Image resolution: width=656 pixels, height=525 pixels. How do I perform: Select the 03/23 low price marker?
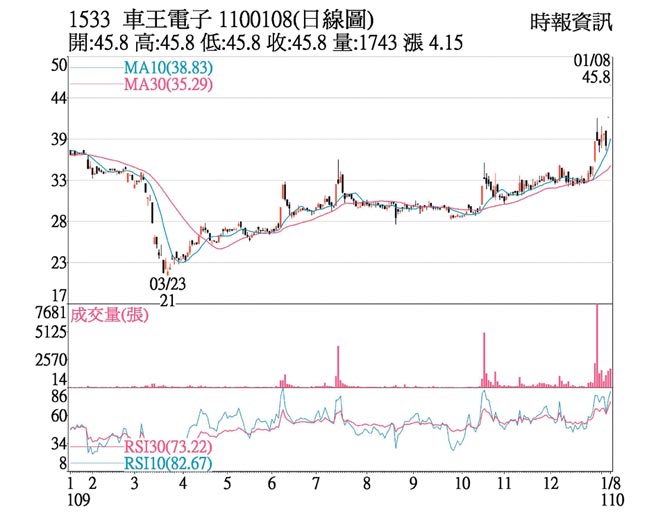click(168, 284)
